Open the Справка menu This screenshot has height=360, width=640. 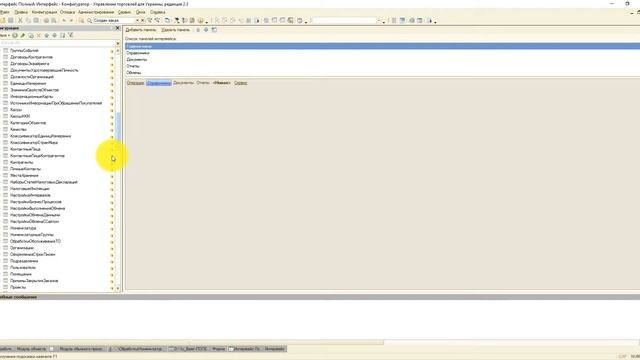(158, 12)
